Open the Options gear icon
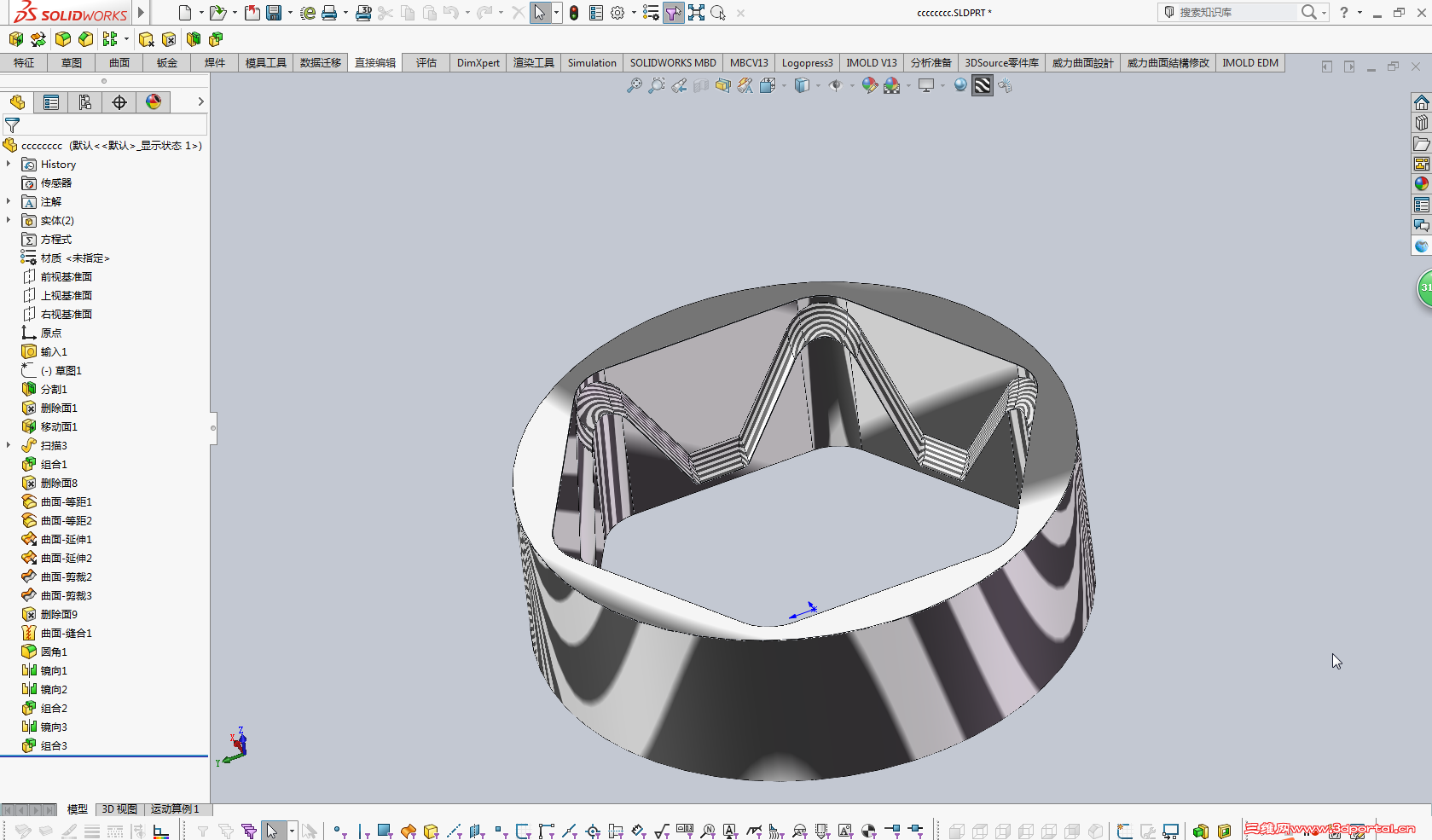 [x=617, y=13]
